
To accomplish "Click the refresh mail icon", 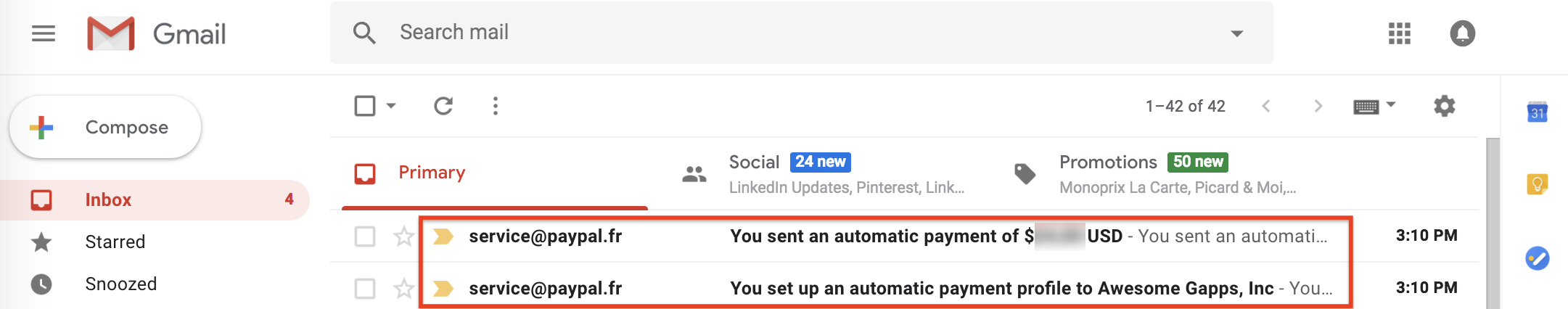I will (x=443, y=106).
